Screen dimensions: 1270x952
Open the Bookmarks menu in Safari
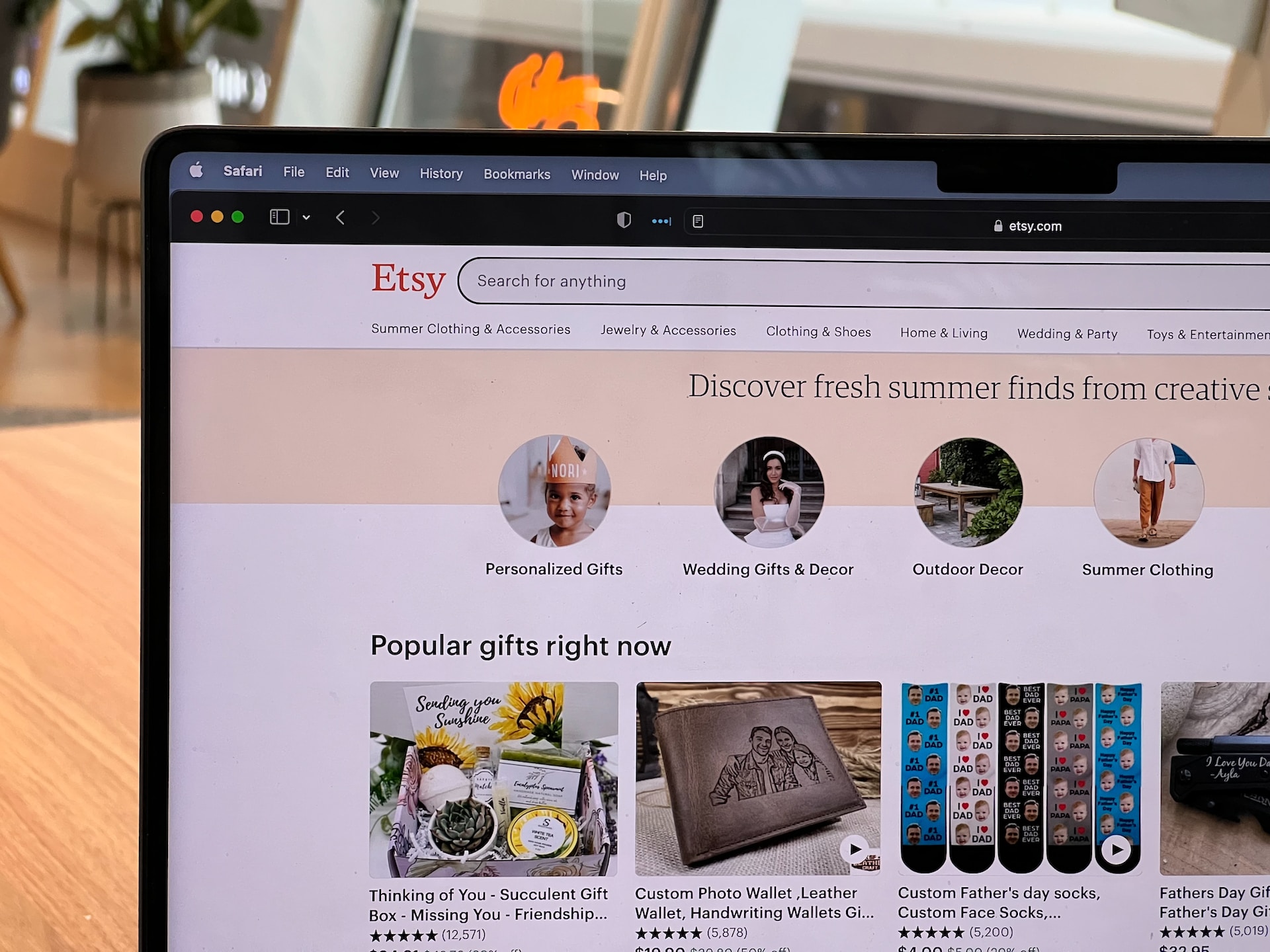point(516,175)
